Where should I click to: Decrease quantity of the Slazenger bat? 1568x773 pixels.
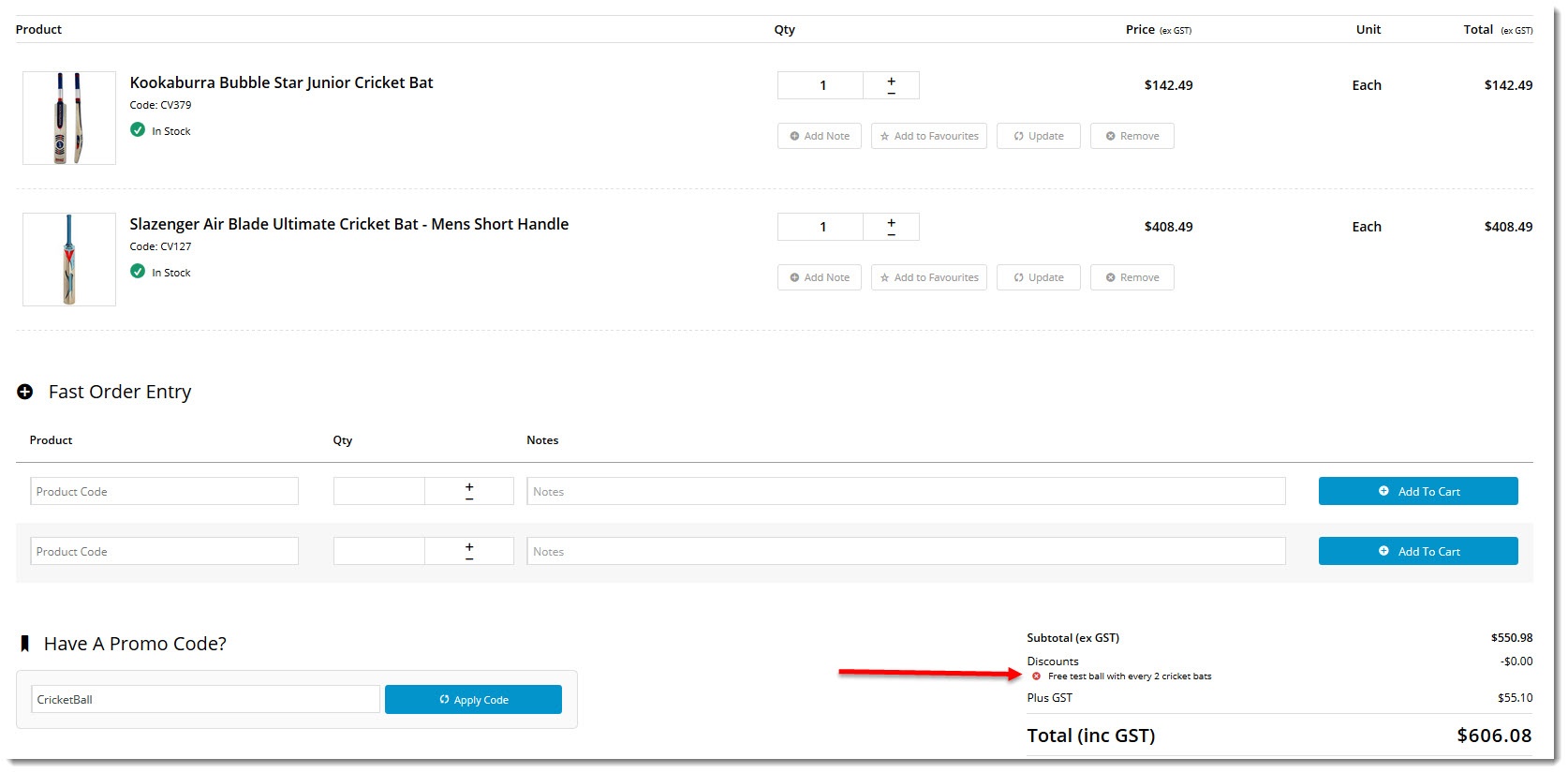point(891,233)
